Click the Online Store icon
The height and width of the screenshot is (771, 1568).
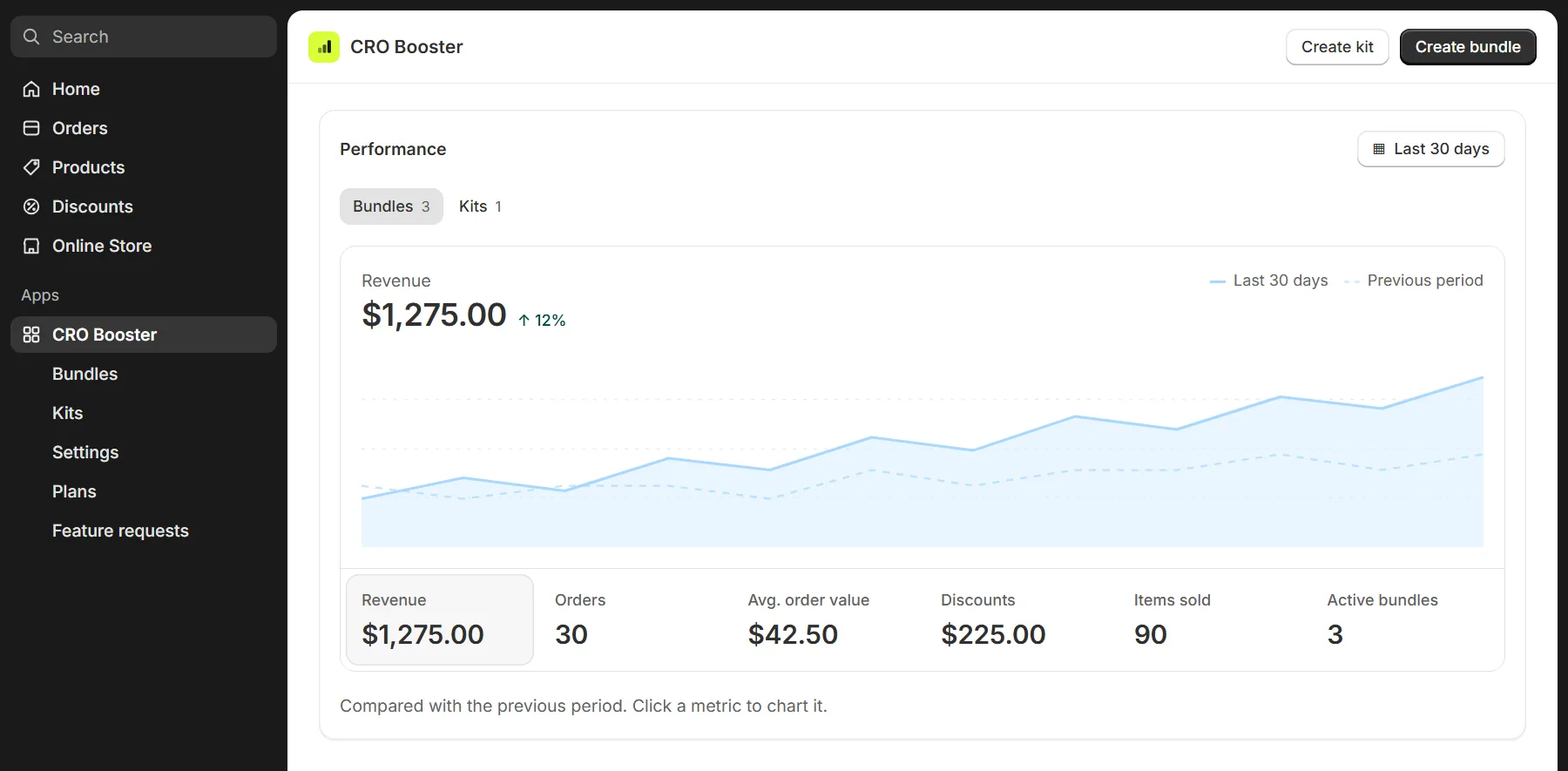pos(31,246)
